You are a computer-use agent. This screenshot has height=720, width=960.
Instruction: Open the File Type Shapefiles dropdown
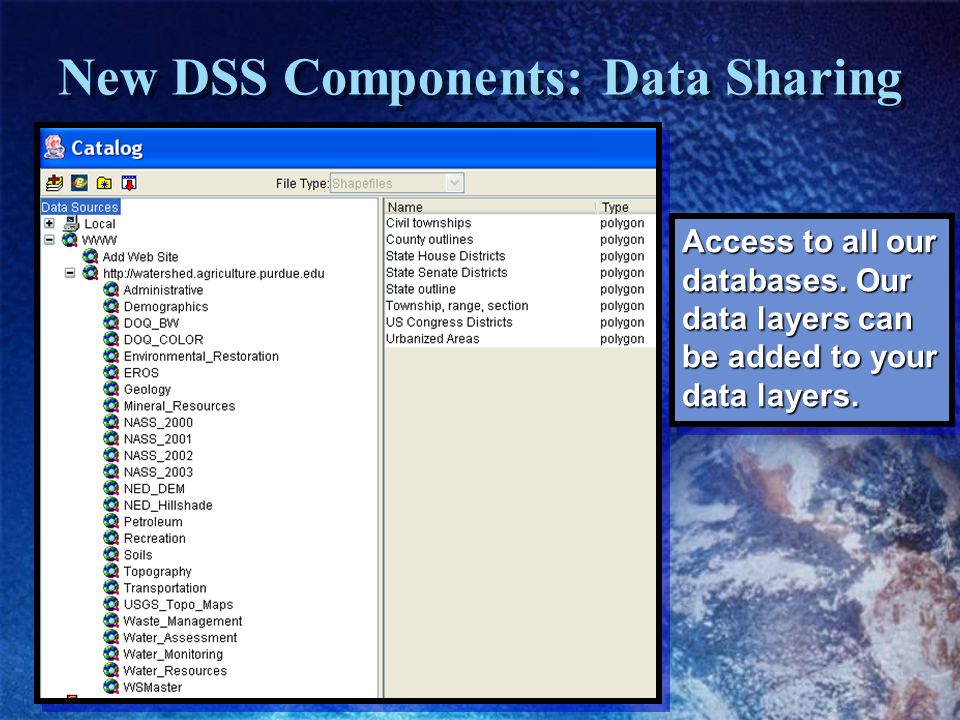(x=454, y=183)
